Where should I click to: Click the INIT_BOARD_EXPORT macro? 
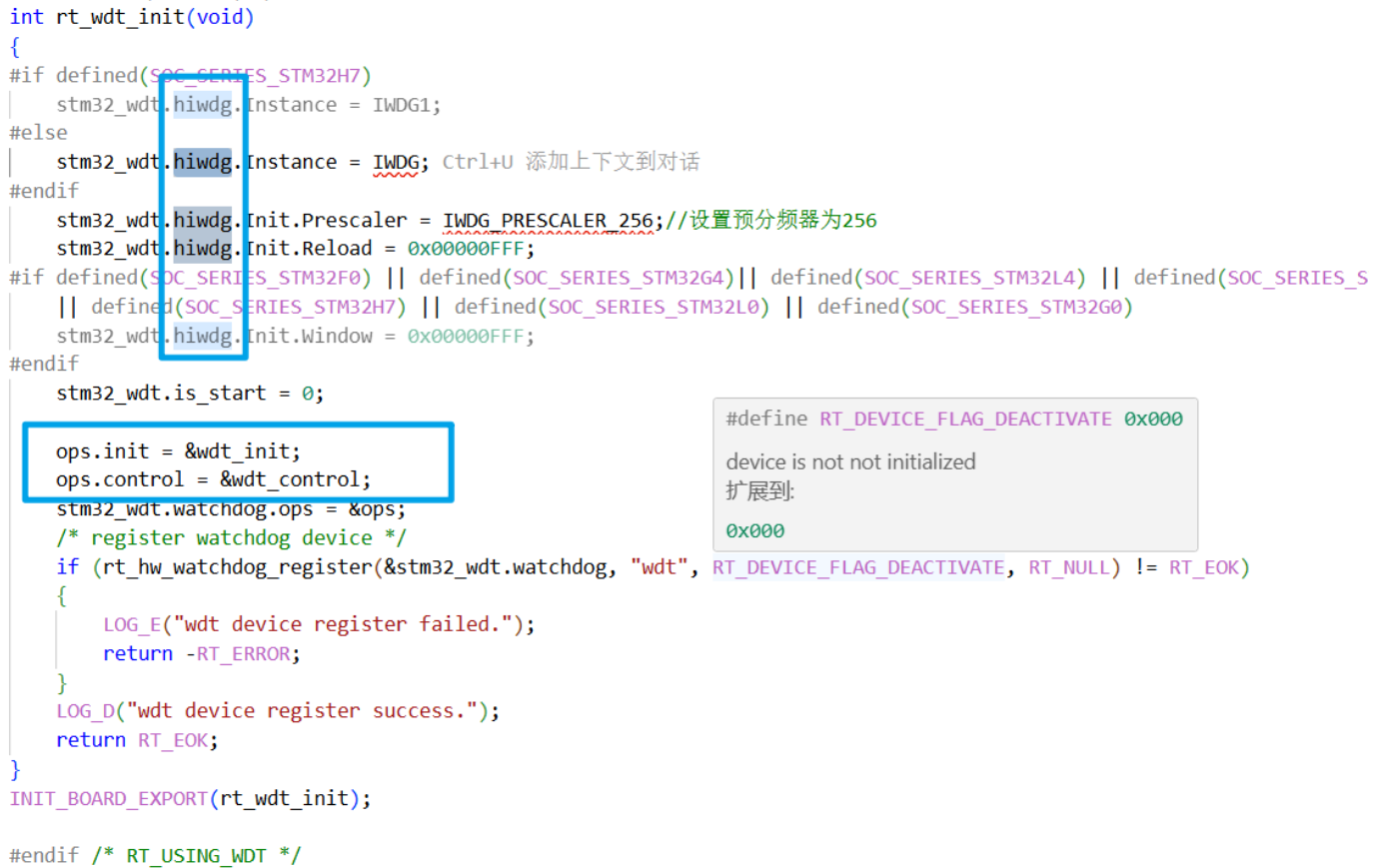108,799
